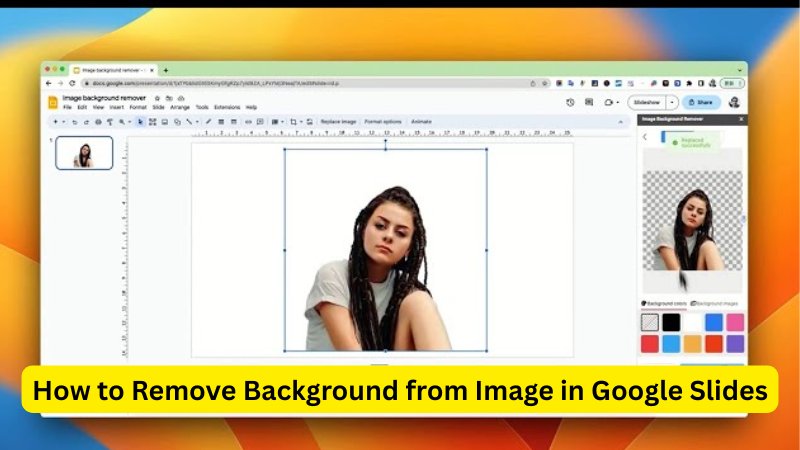Click the cloud document status icon

(x=181, y=98)
